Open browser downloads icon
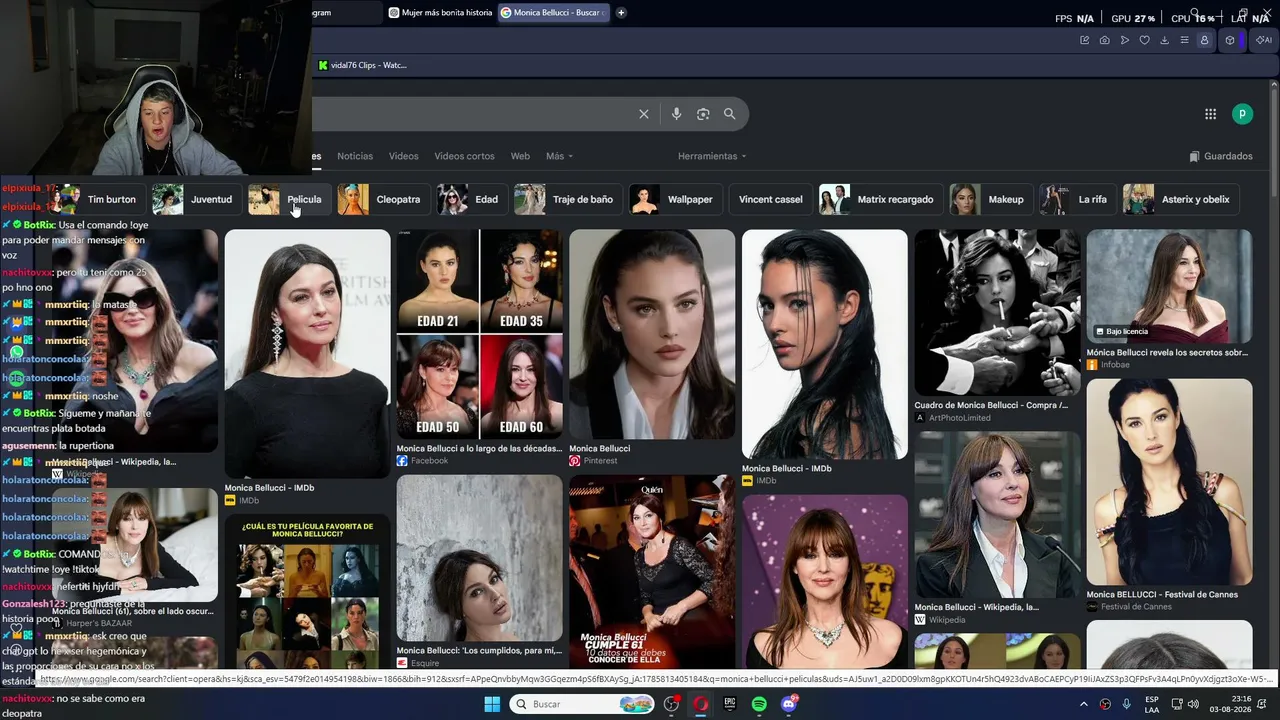The height and width of the screenshot is (720, 1280). point(1164,40)
